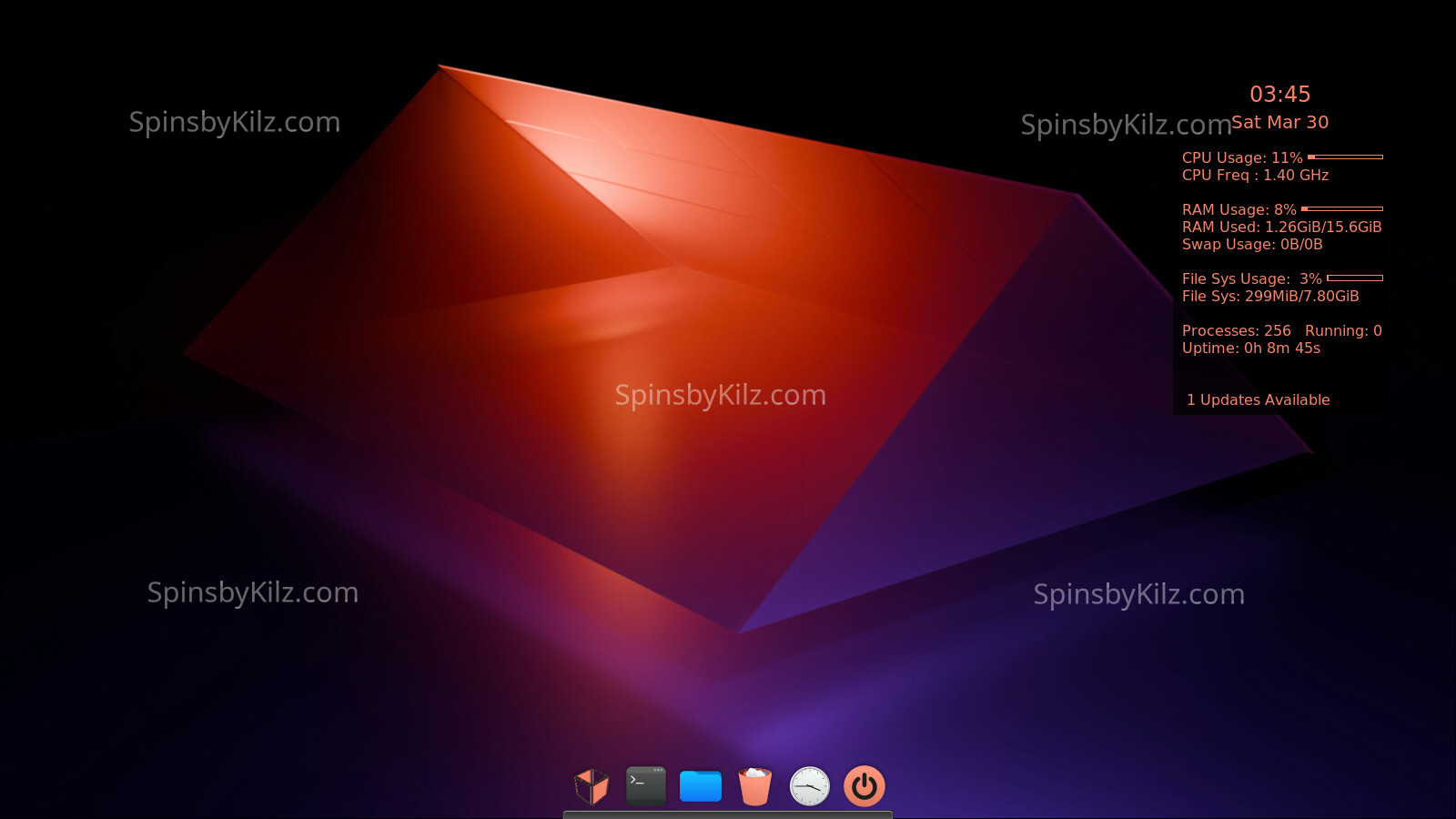Open the orange cube launcher in the dock
Screen dimensions: 1456x819
click(x=591, y=786)
